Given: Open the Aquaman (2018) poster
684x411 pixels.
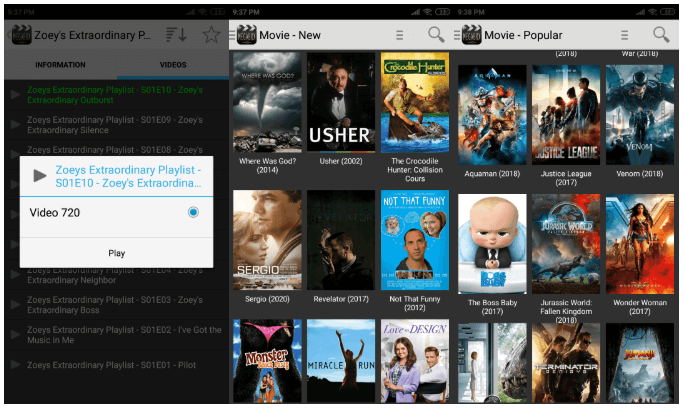Looking at the screenshot, I should [492, 115].
